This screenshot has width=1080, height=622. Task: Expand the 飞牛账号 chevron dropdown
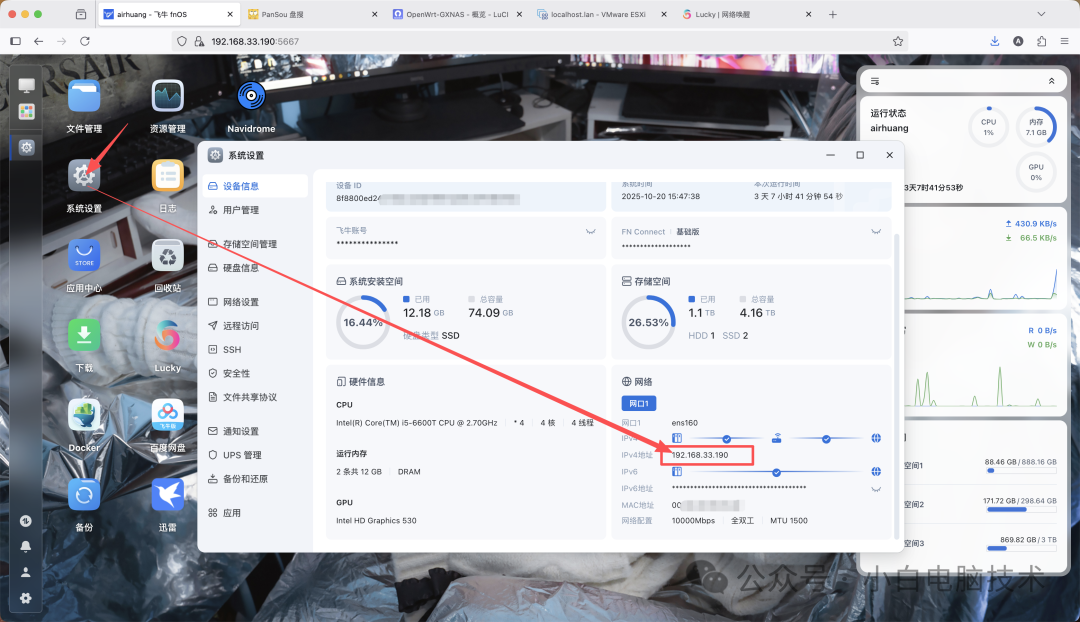591,231
